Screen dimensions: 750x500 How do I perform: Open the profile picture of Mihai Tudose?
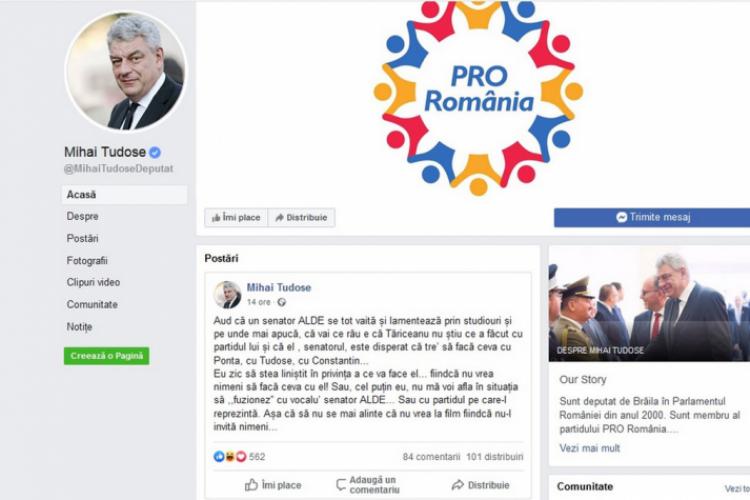[x=126, y=71]
